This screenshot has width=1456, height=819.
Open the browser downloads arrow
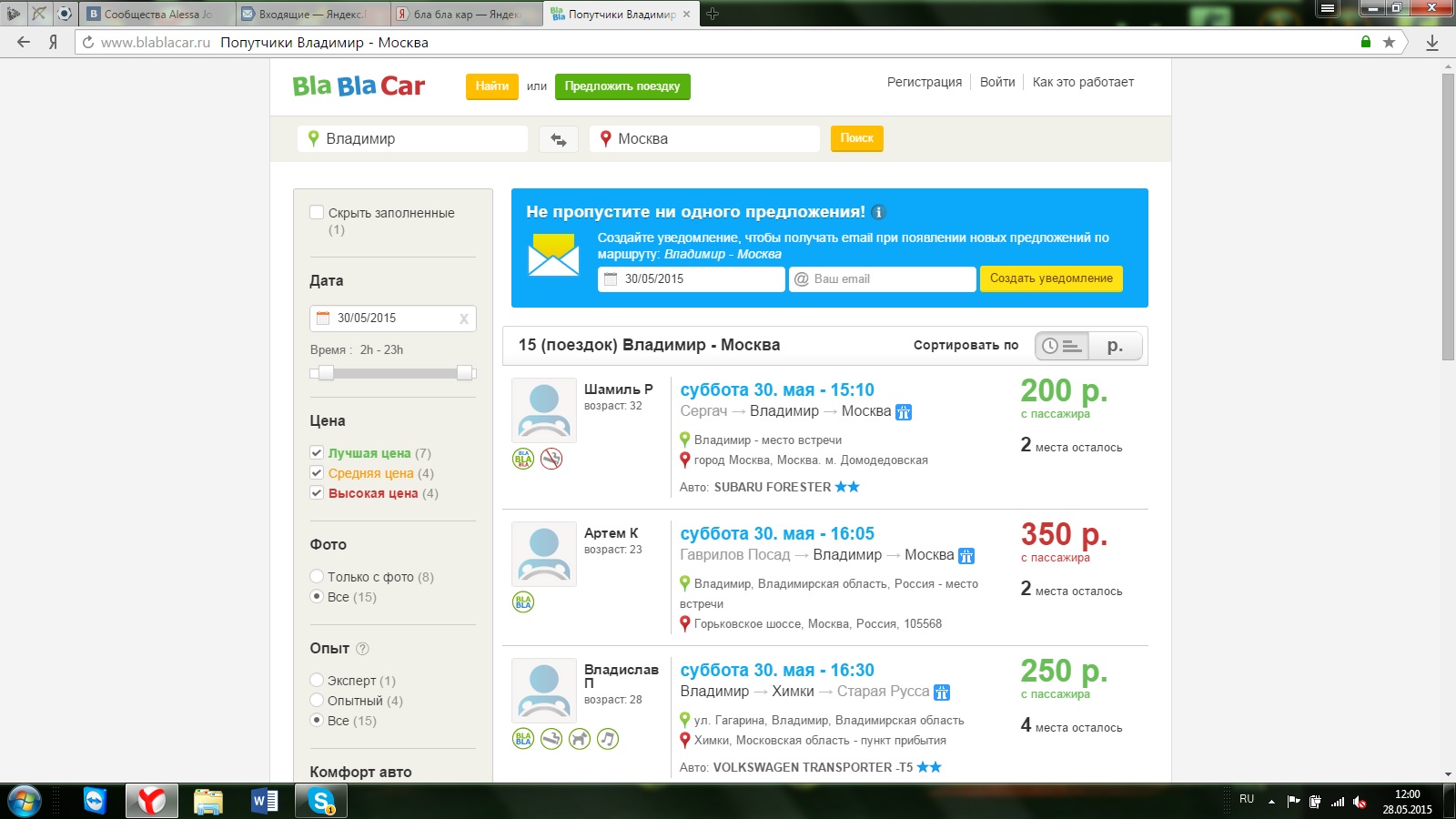(1432, 42)
